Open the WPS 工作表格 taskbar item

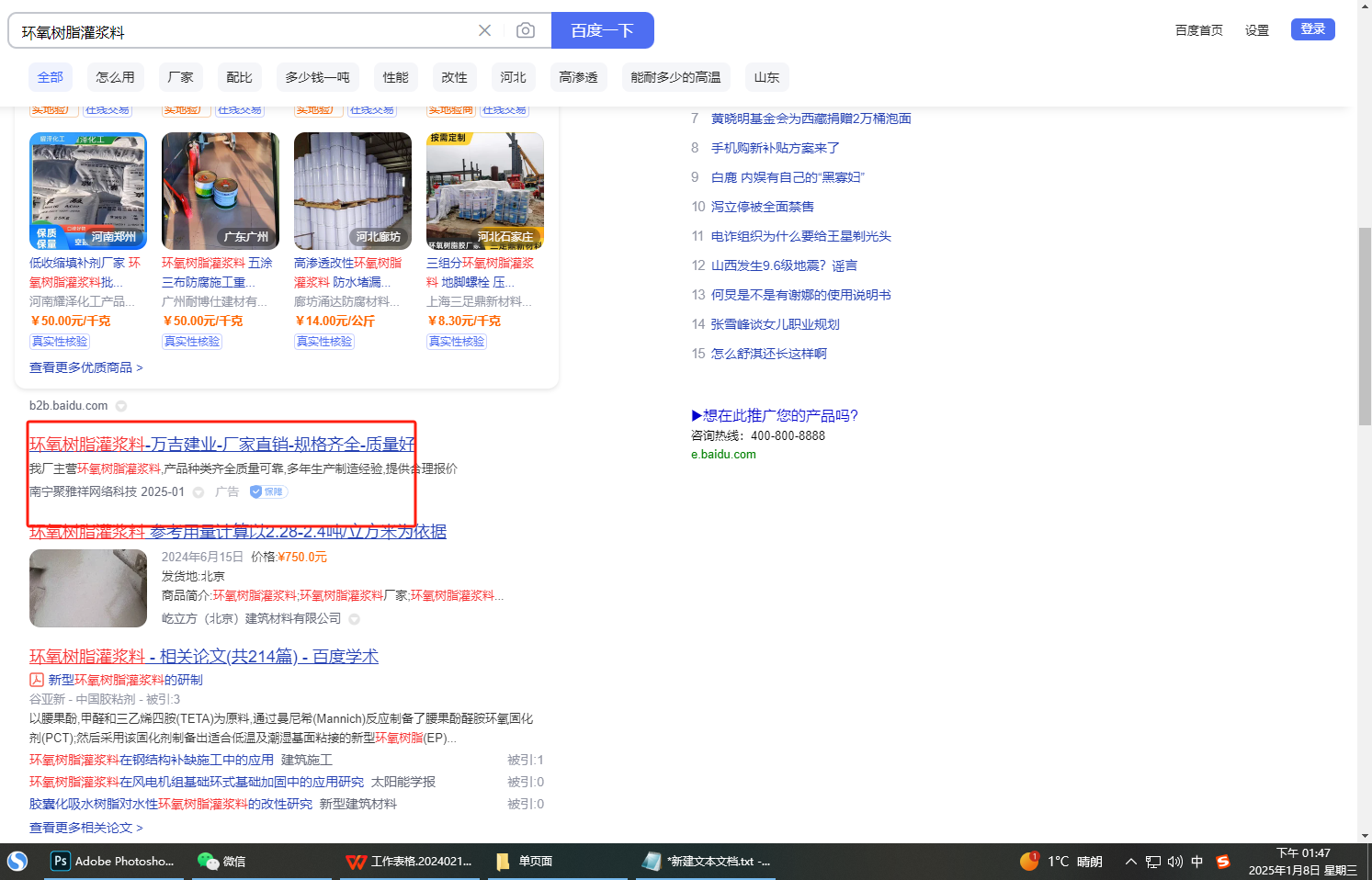410,862
